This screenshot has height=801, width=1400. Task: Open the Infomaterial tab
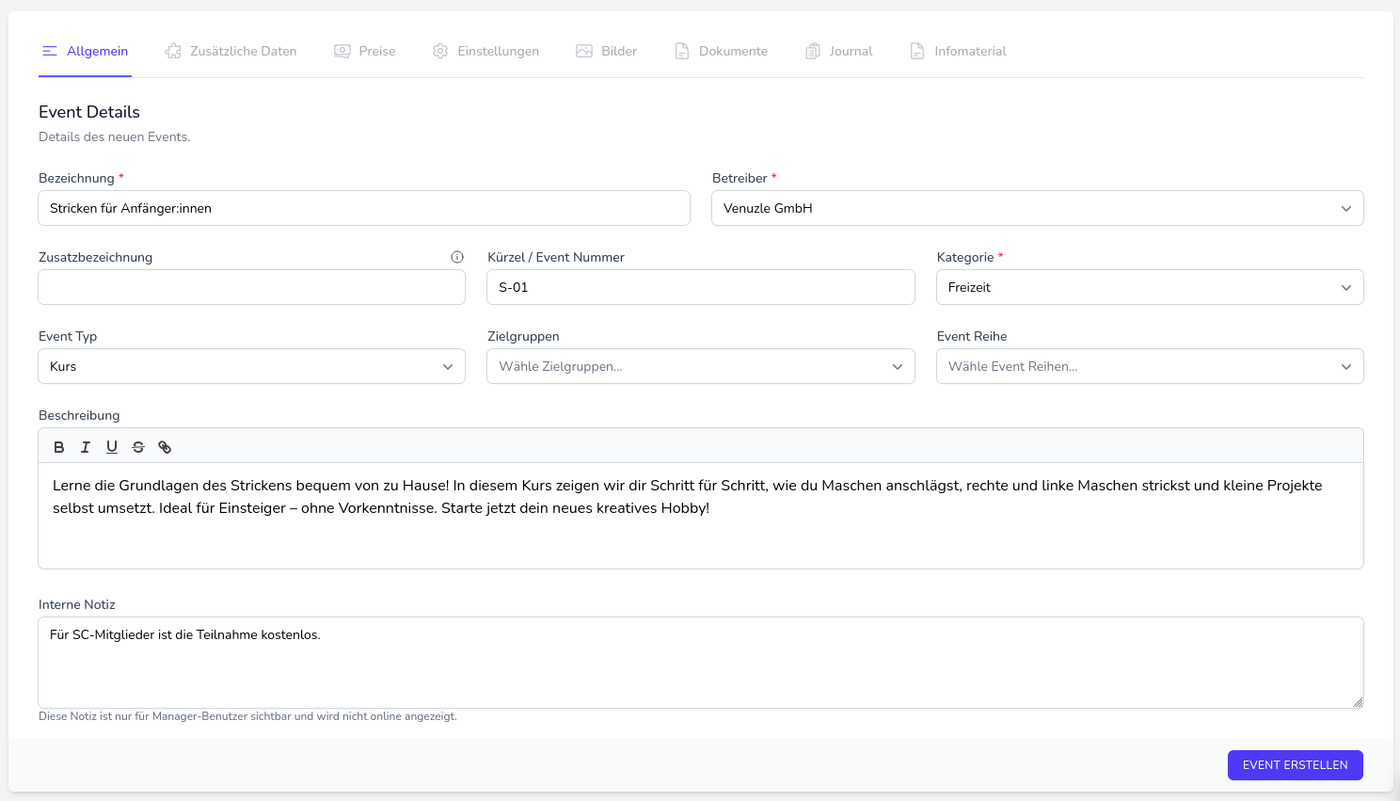coord(958,51)
